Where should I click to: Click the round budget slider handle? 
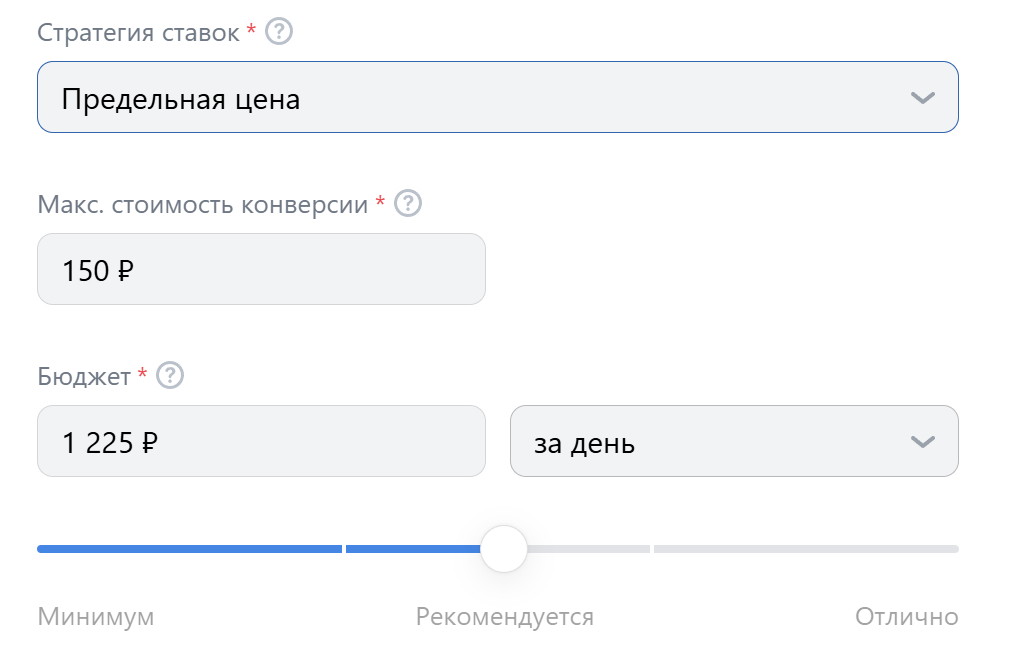coord(503,549)
